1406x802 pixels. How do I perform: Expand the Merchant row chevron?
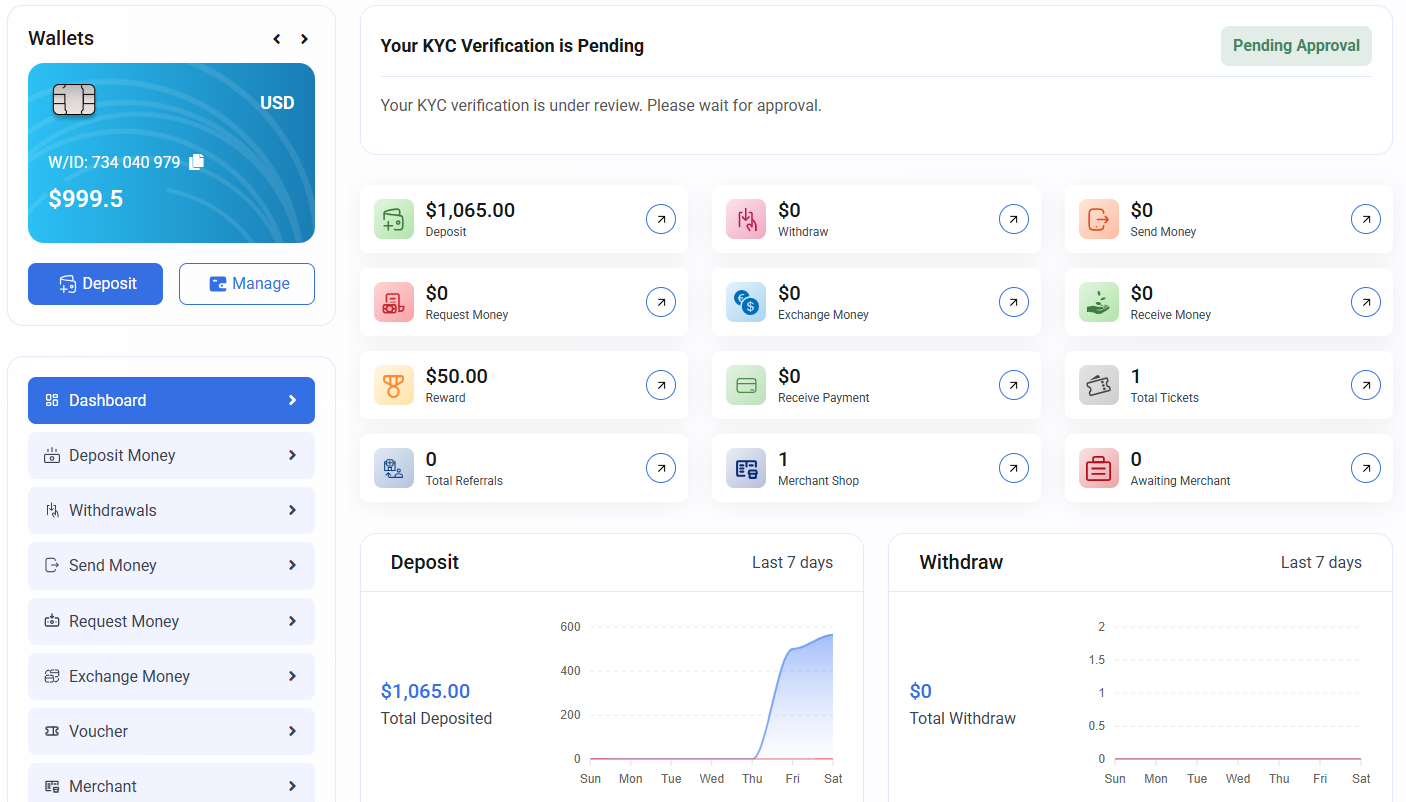coord(292,786)
